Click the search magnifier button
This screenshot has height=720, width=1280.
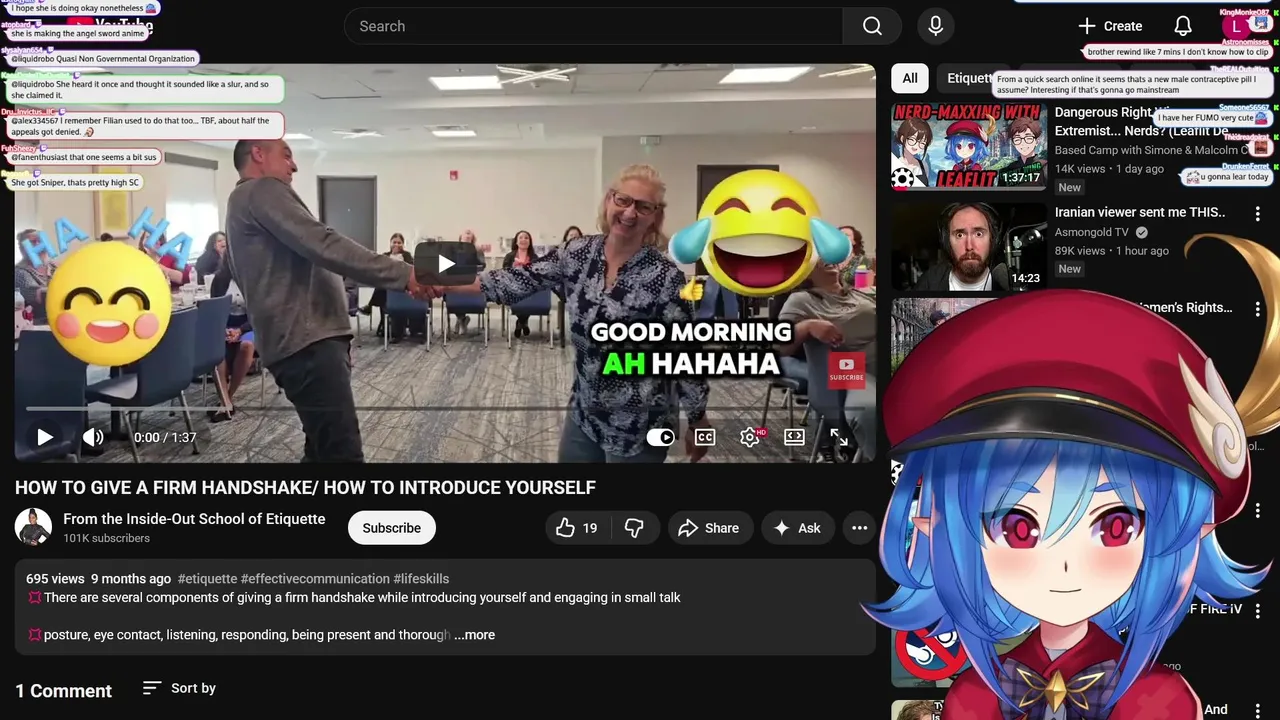click(x=872, y=26)
